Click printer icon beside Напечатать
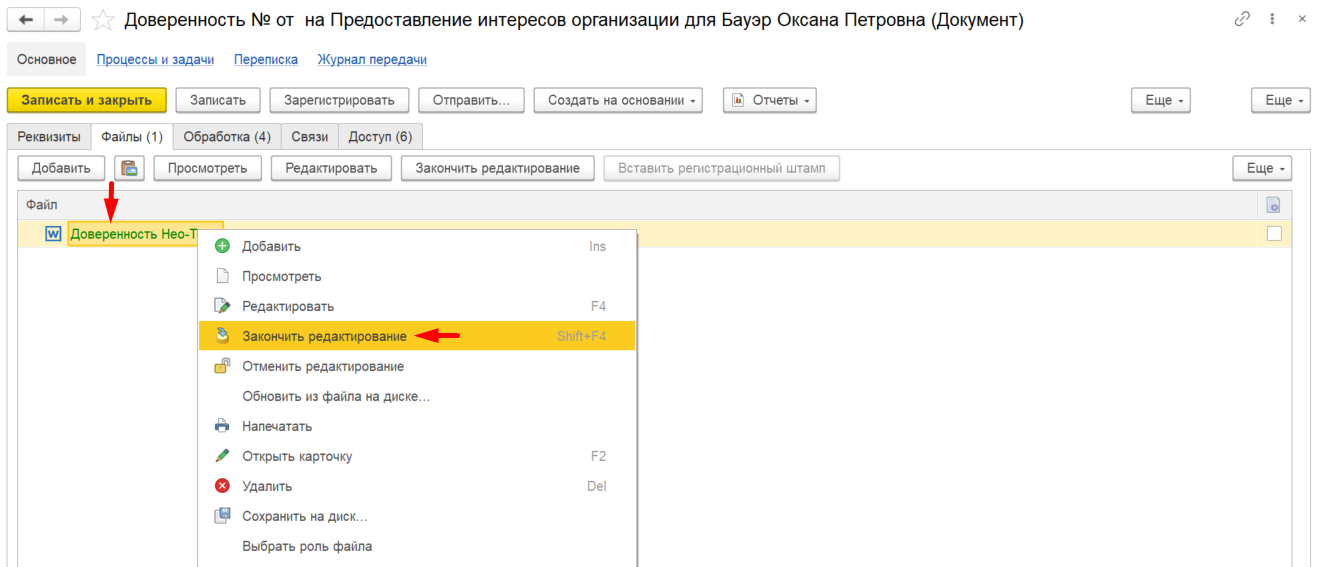 coord(223,426)
